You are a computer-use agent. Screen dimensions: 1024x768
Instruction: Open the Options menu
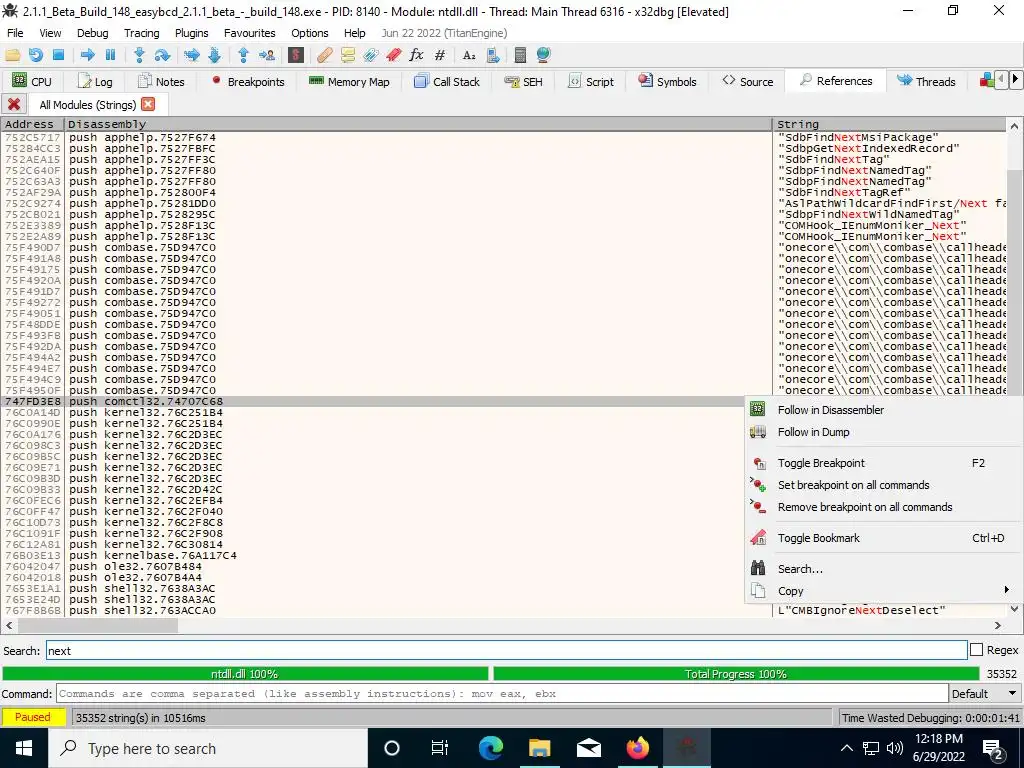tap(310, 33)
